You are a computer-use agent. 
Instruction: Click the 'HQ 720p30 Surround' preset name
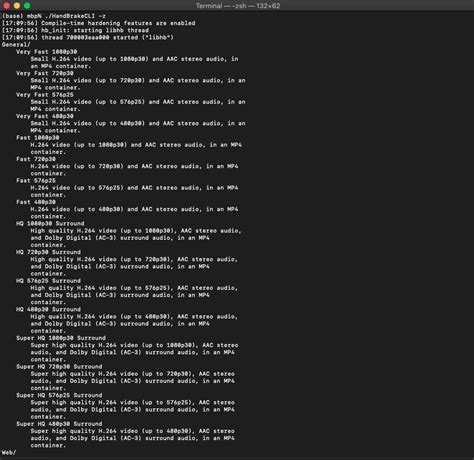48,252
